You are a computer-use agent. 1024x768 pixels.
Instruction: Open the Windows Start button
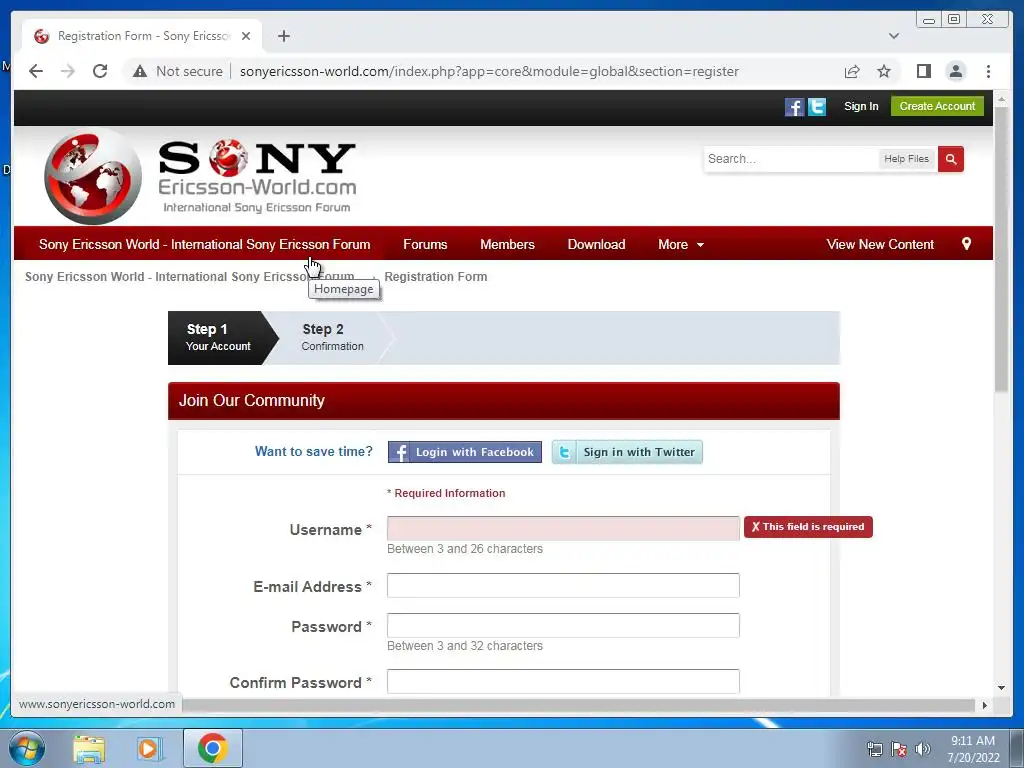click(27, 748)
